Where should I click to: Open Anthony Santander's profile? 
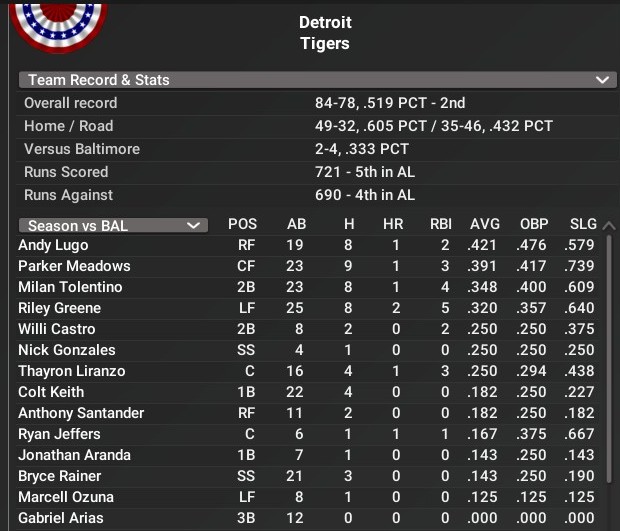pos(81,413)
